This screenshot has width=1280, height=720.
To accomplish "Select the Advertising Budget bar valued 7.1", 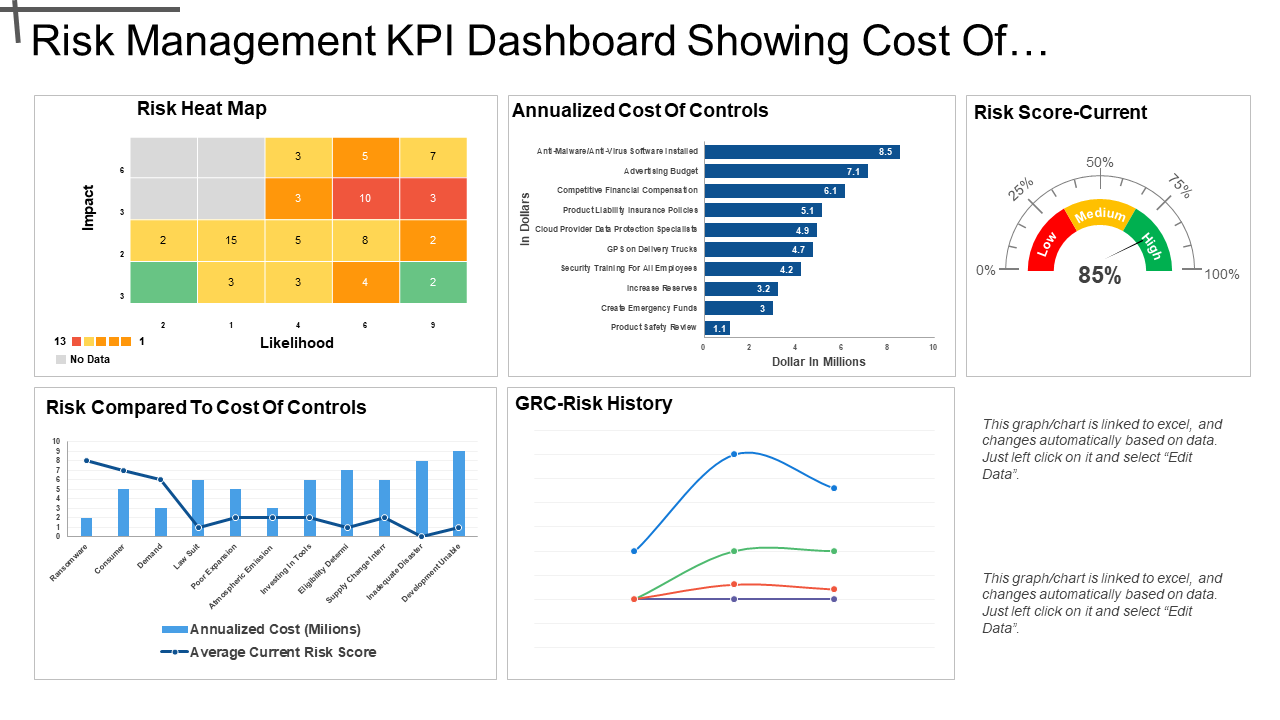I will click(x=786, y=171).
